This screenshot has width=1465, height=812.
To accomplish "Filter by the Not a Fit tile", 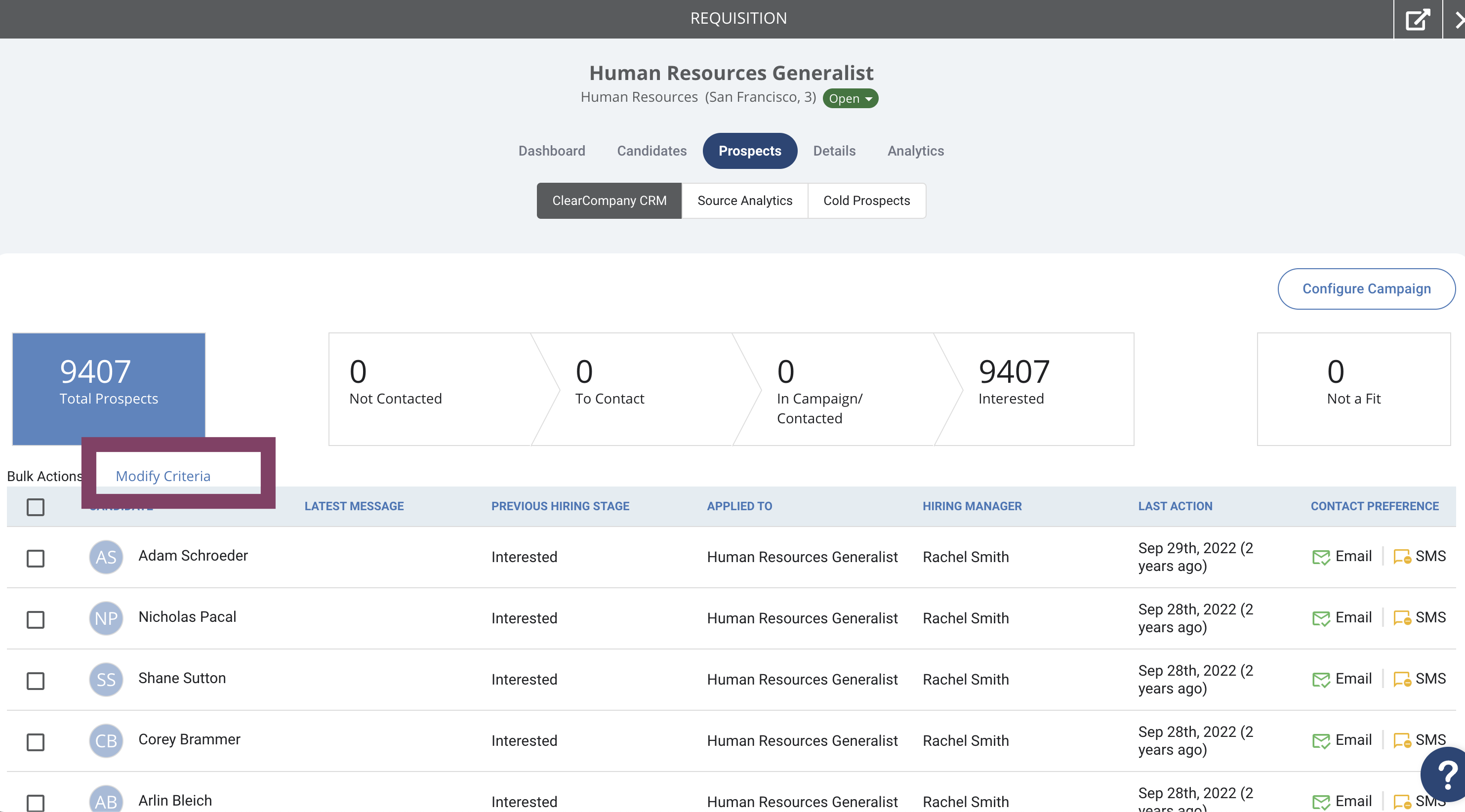I will 1353,389.
